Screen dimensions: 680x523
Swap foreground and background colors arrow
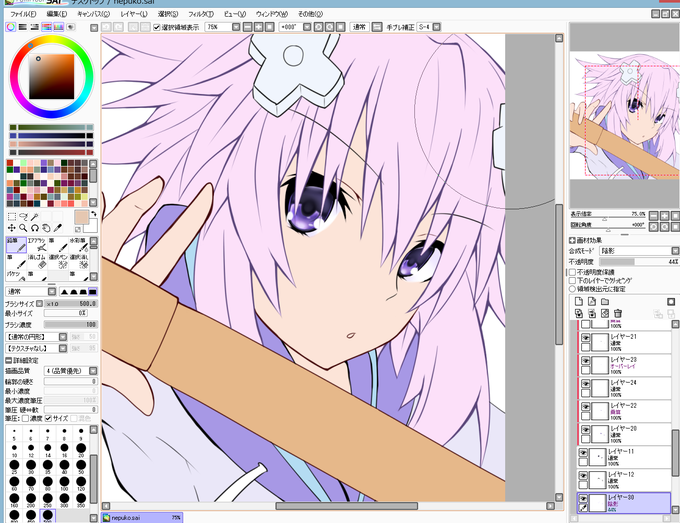[93, 214]
